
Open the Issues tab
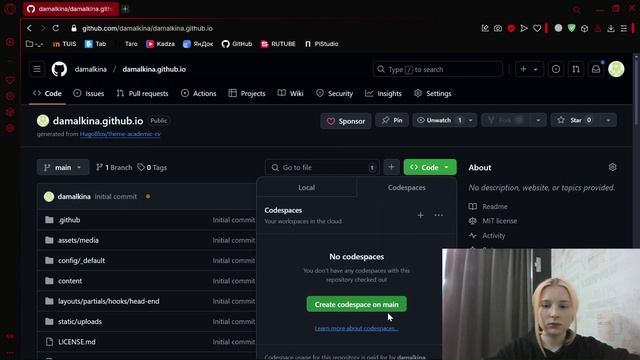coord(89,93)
